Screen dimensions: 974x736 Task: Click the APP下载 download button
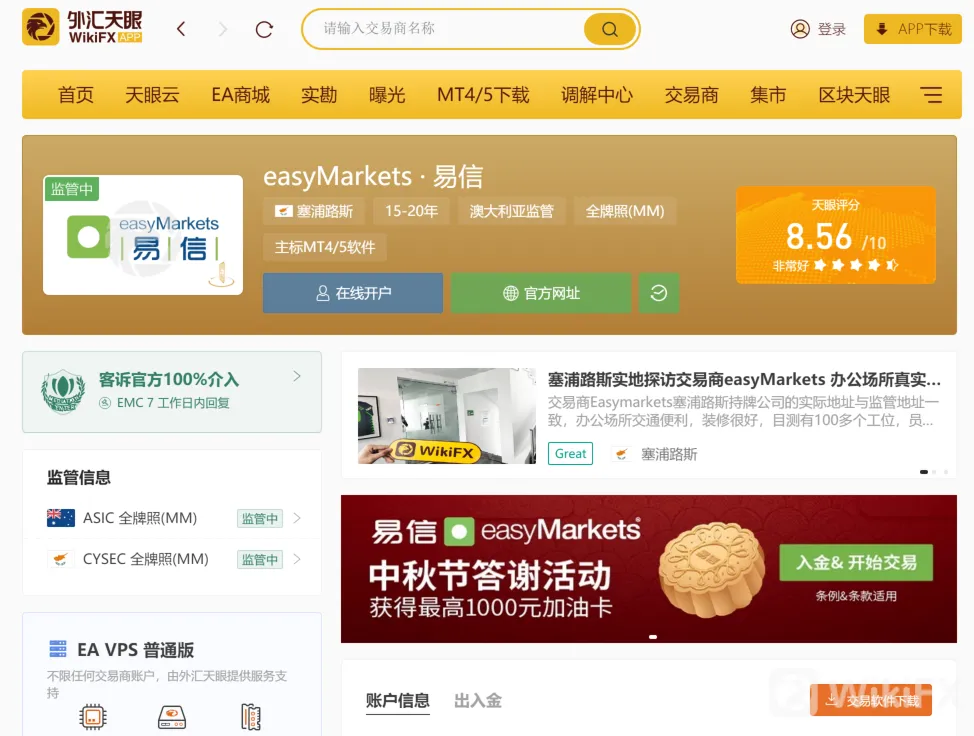912,29
